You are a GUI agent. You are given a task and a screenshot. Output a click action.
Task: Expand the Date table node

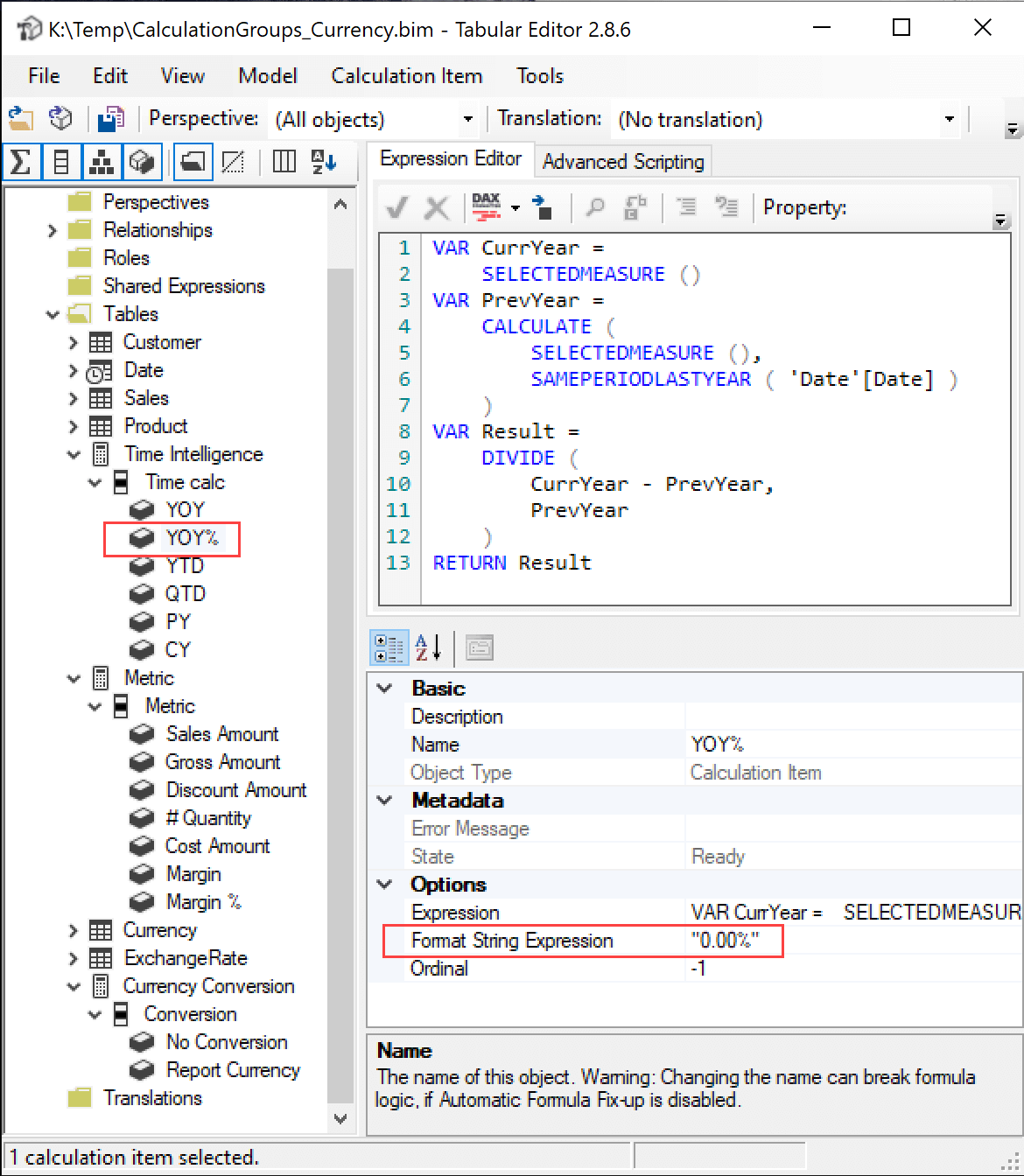click(x=74, y=371)
